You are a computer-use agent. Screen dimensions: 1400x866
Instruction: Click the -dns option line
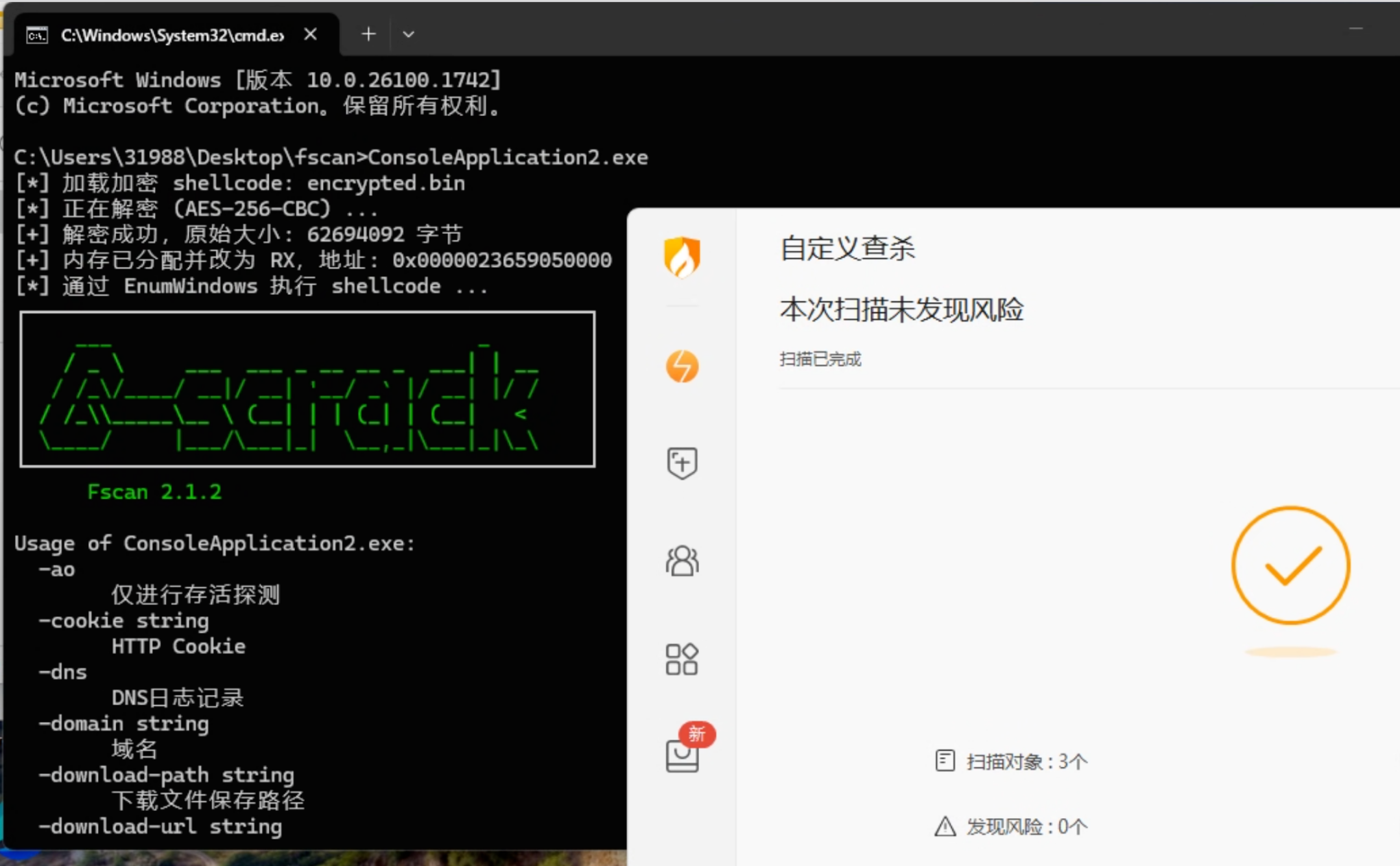point(62,672)
